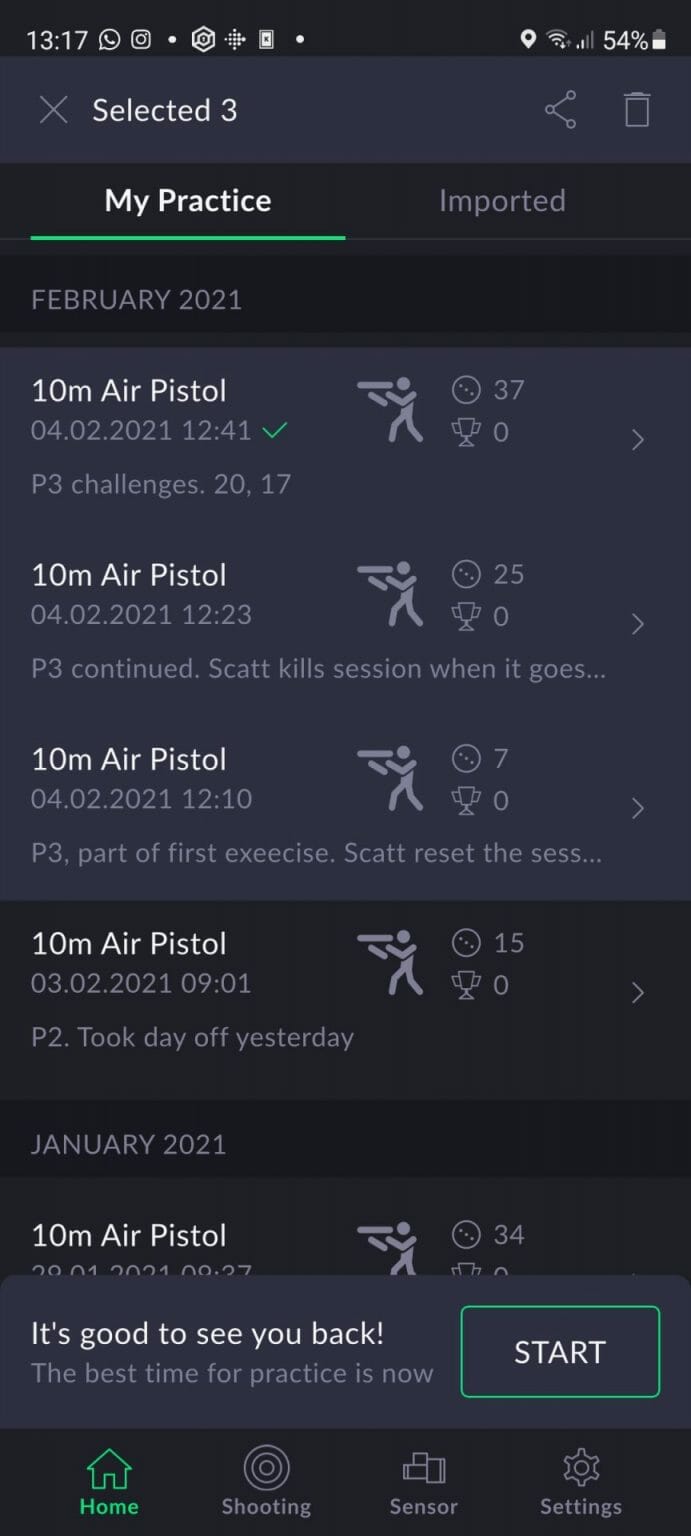Viewport: 691px width, 1536px height.
Task: Select the My Practice tab
Action: pos(188,201)
